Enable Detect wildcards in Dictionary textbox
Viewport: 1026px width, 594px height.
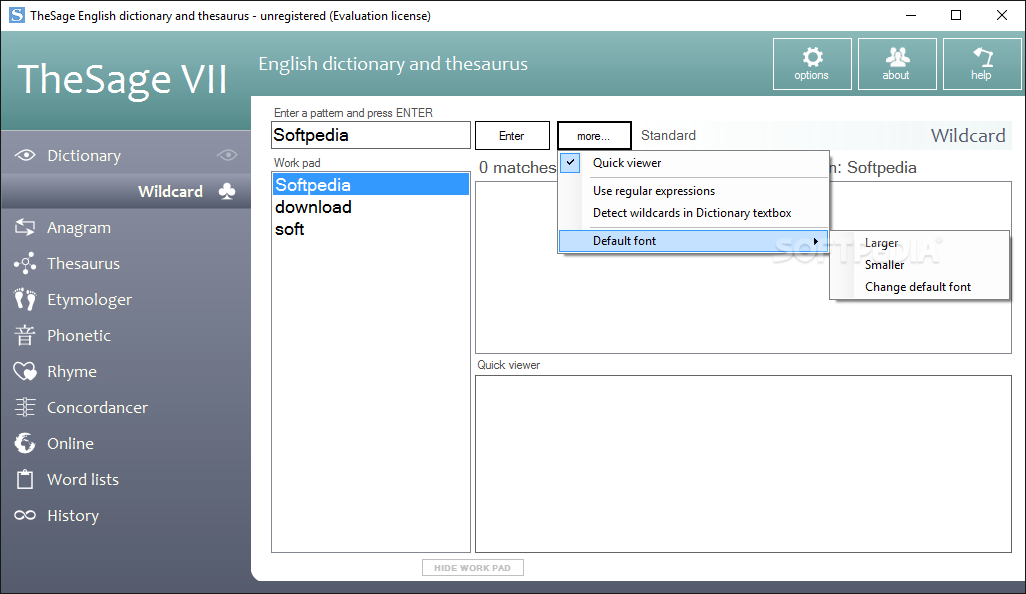tap(694, 213)
